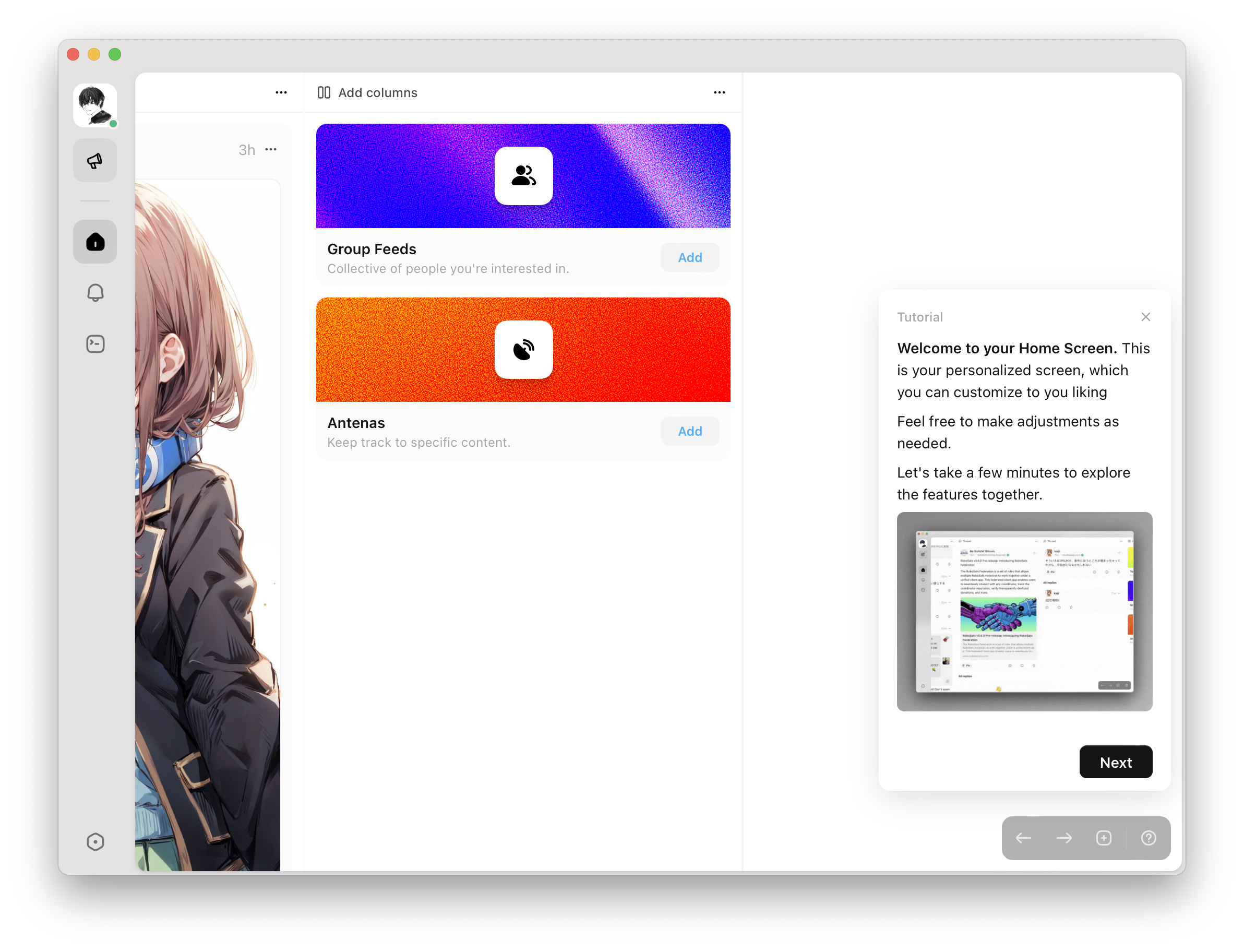Open the terminal-style sidebar icon
This screenshot has height=952, width=1244.
(94, 344)
